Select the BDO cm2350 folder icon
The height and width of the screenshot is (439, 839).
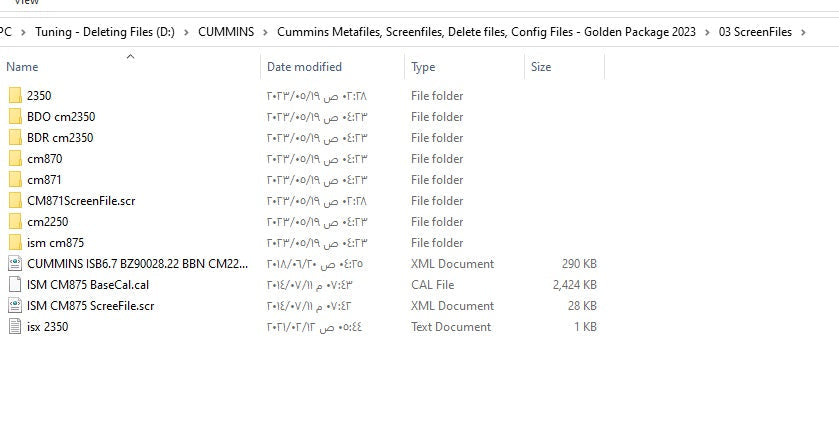coord(15,117)
